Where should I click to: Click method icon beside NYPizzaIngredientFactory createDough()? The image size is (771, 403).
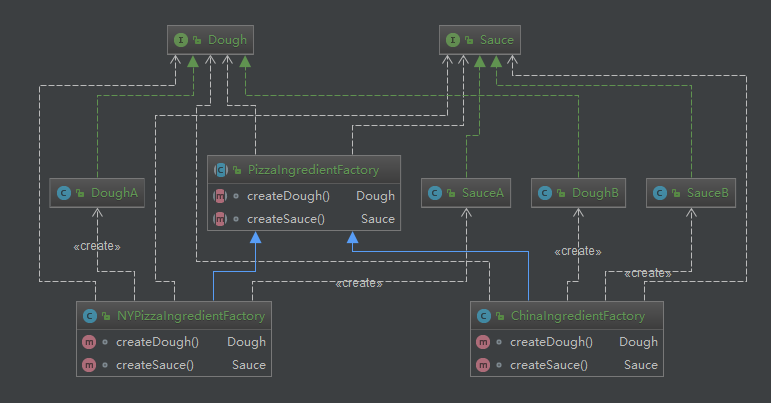click(x=89, y=342)
